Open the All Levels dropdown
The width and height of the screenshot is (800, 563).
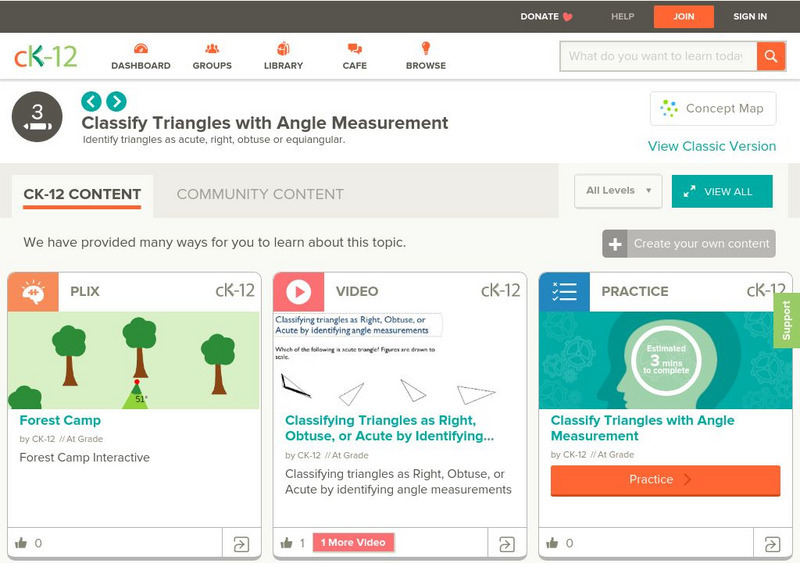pos(618,191)
